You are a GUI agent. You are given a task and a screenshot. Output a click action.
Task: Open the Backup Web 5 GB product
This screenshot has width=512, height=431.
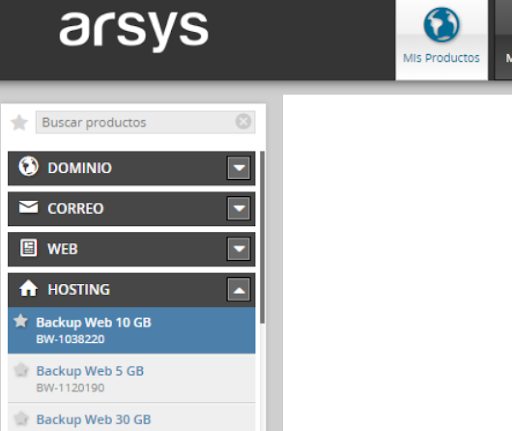point(131,378)
